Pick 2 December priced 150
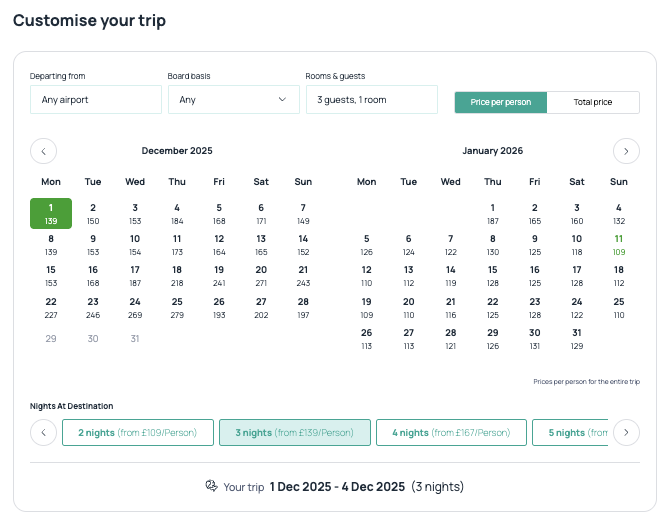The image size is (668, 524). pos(93,213)
